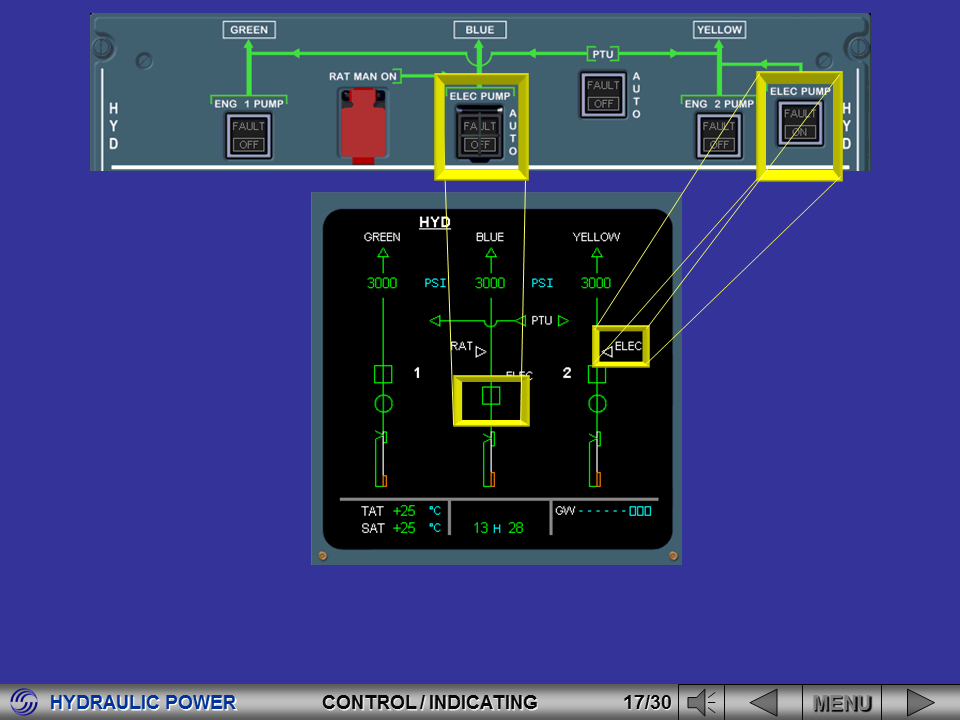Click the ELEC pump symbol on the ECAM display
960x720 pixels.
point(491,396)
